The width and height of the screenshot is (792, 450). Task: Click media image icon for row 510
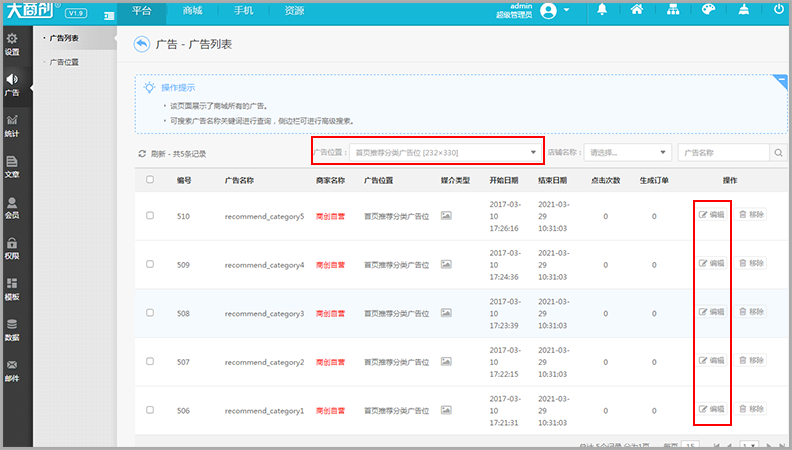(446, 216)
